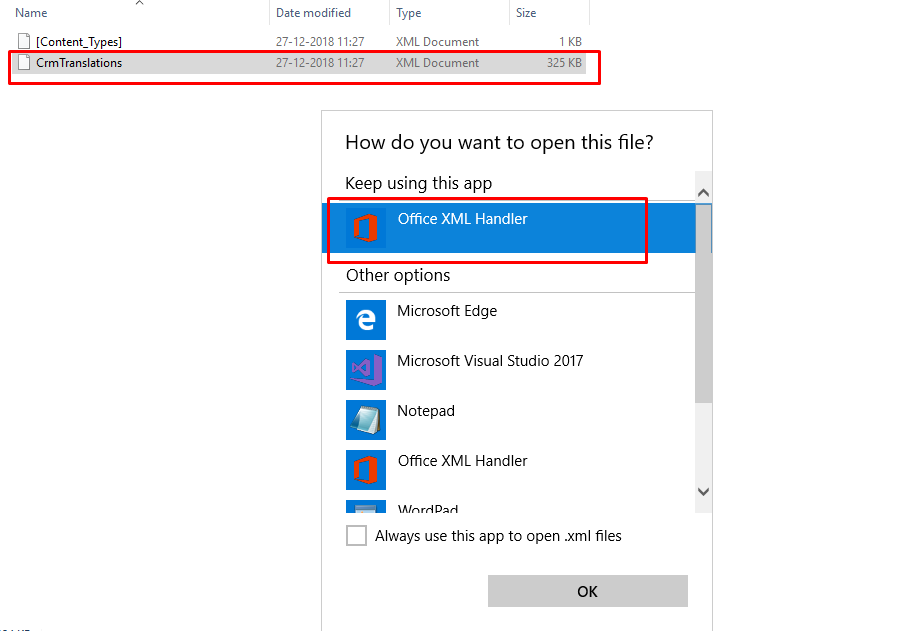Click the scroll up arrow in the app list
909x631 pixels.
click(x=703, y=193)
